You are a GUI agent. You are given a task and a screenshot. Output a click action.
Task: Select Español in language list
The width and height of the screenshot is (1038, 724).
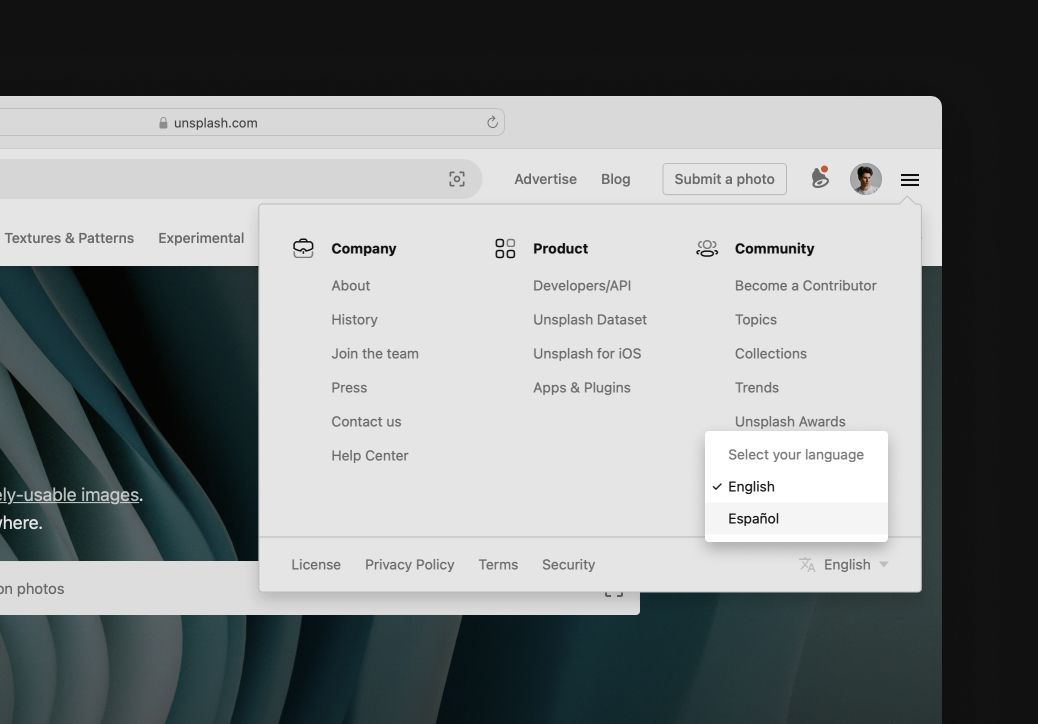tap(796, 518)
